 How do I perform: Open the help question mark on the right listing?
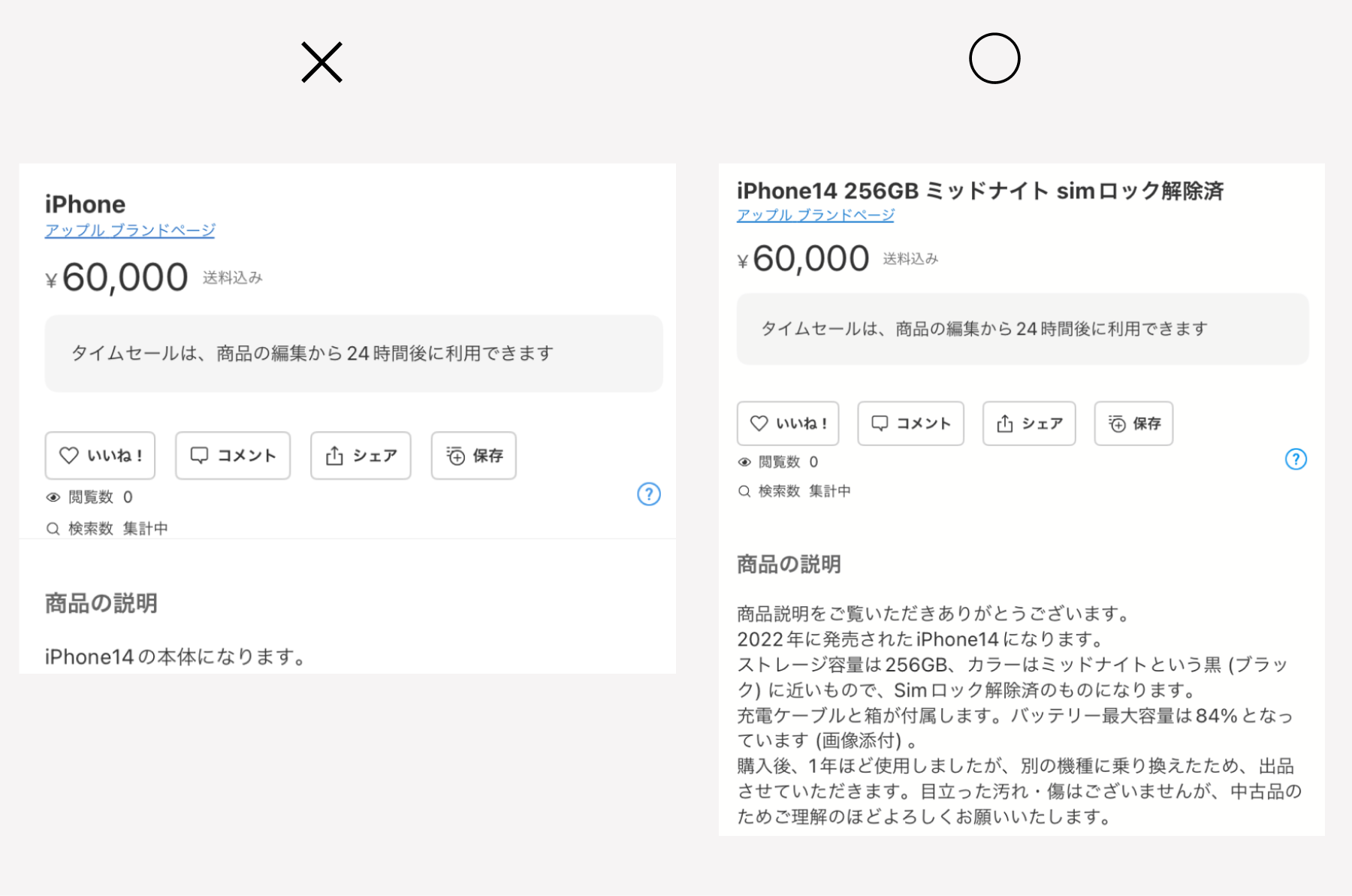[1296, 459]
